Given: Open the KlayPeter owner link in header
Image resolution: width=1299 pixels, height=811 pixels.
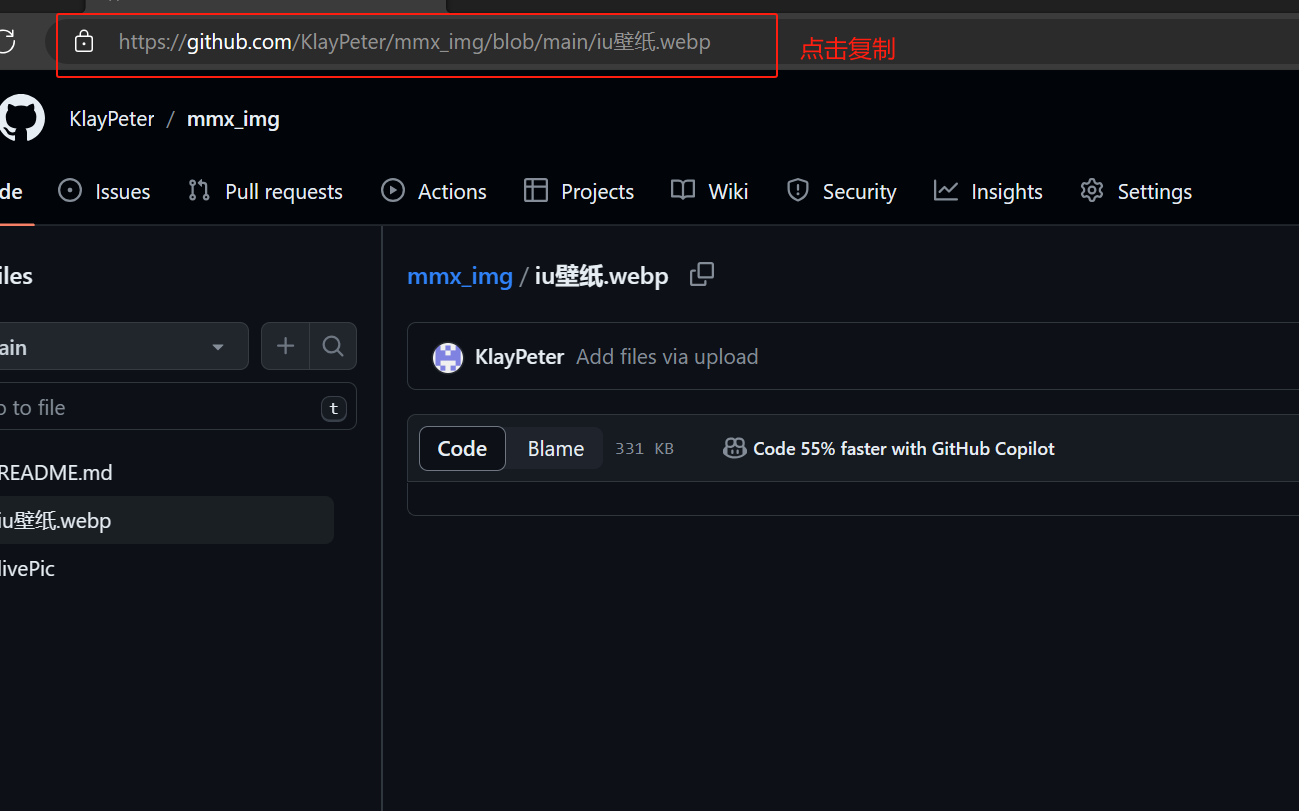Looking at the screenshot, I should tap(112, 119).
